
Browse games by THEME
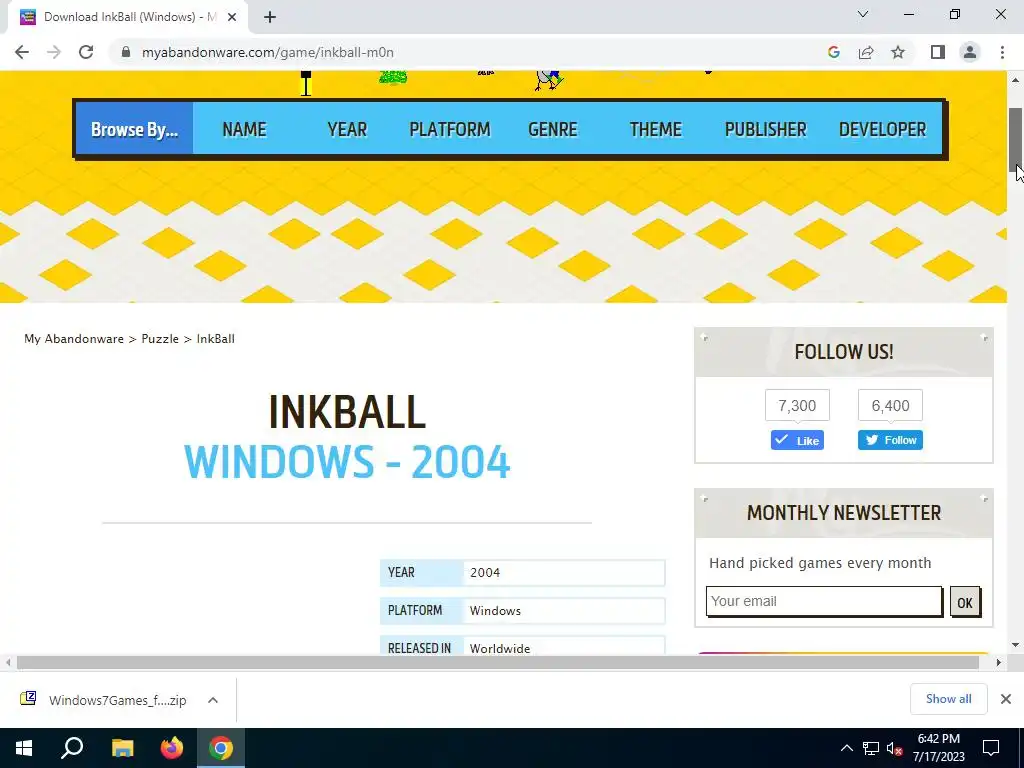click(656, 129)
